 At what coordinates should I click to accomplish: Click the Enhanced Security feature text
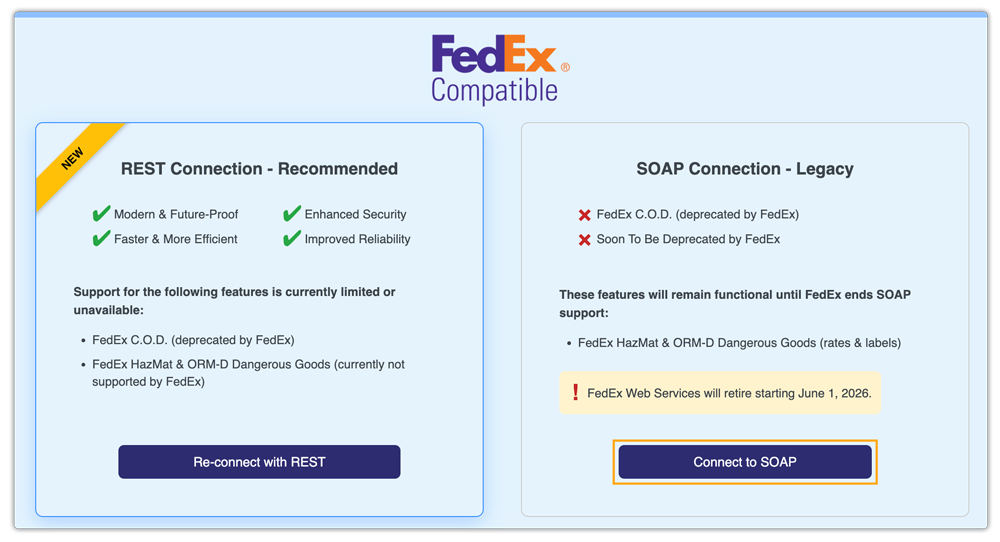(355, 214)
